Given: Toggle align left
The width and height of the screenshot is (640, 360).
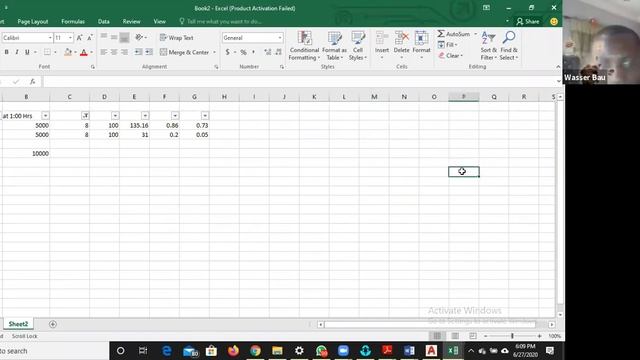Looking at the screenshot, I should [104, 52].
